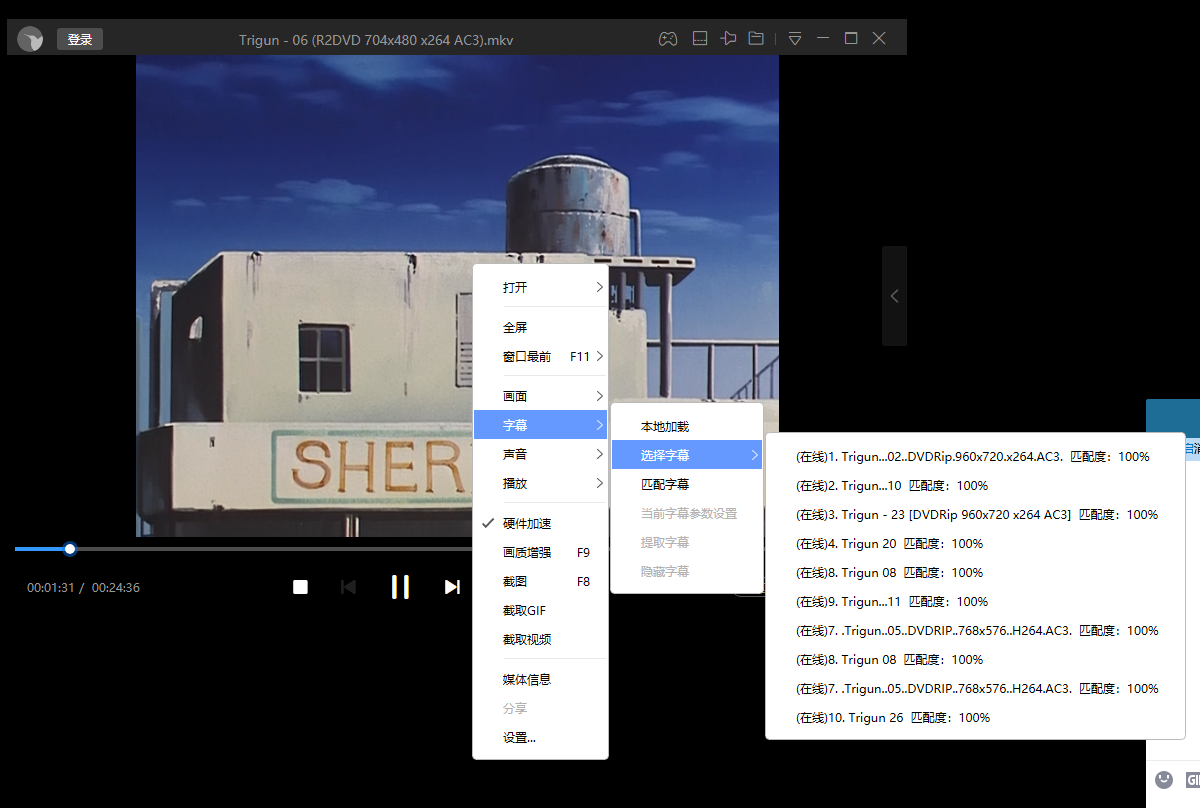Click the mini-mode square icon in title bar
The width and height of the screenshot is (1200, 808).
coord(700,39)
